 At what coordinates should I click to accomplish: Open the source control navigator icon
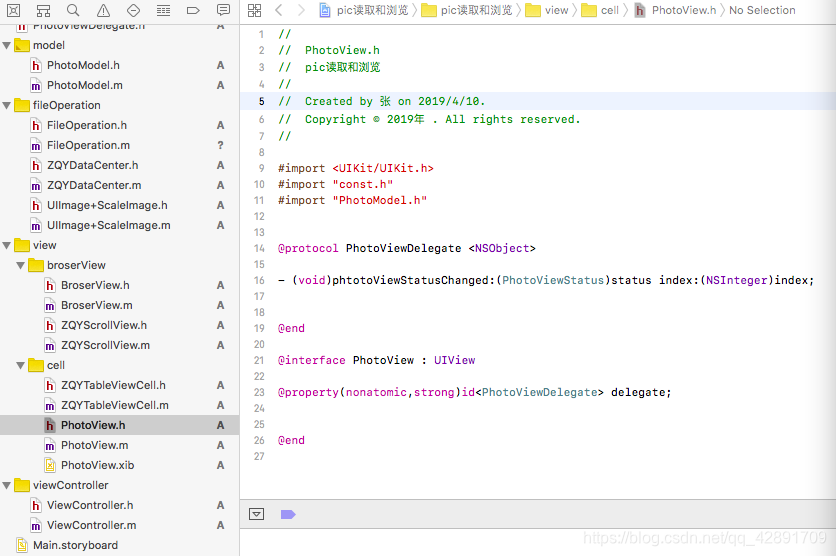pyautogui.click(x=13, y=10)
